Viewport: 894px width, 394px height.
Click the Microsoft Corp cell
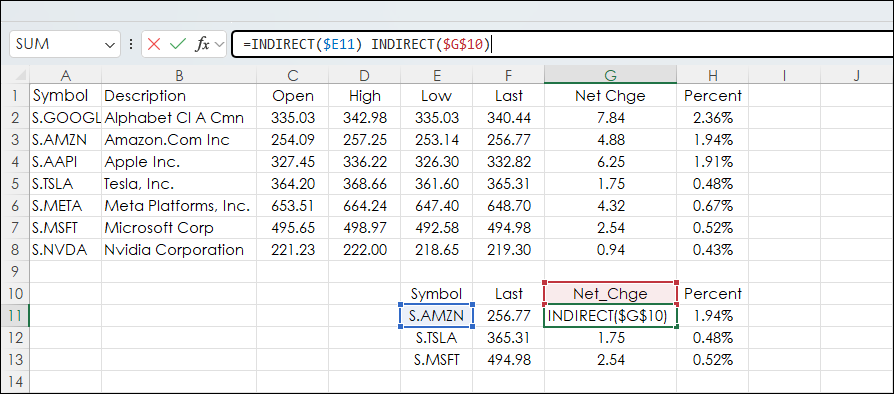[179, 228]
